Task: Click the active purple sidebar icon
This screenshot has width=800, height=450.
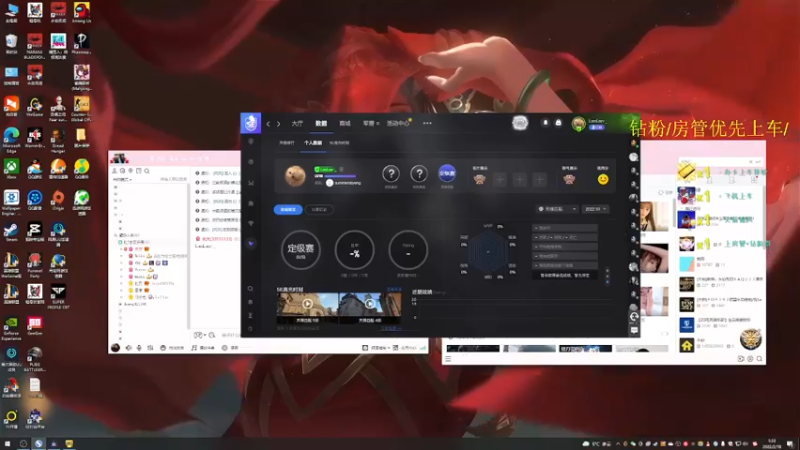Action: click(251, 243)
